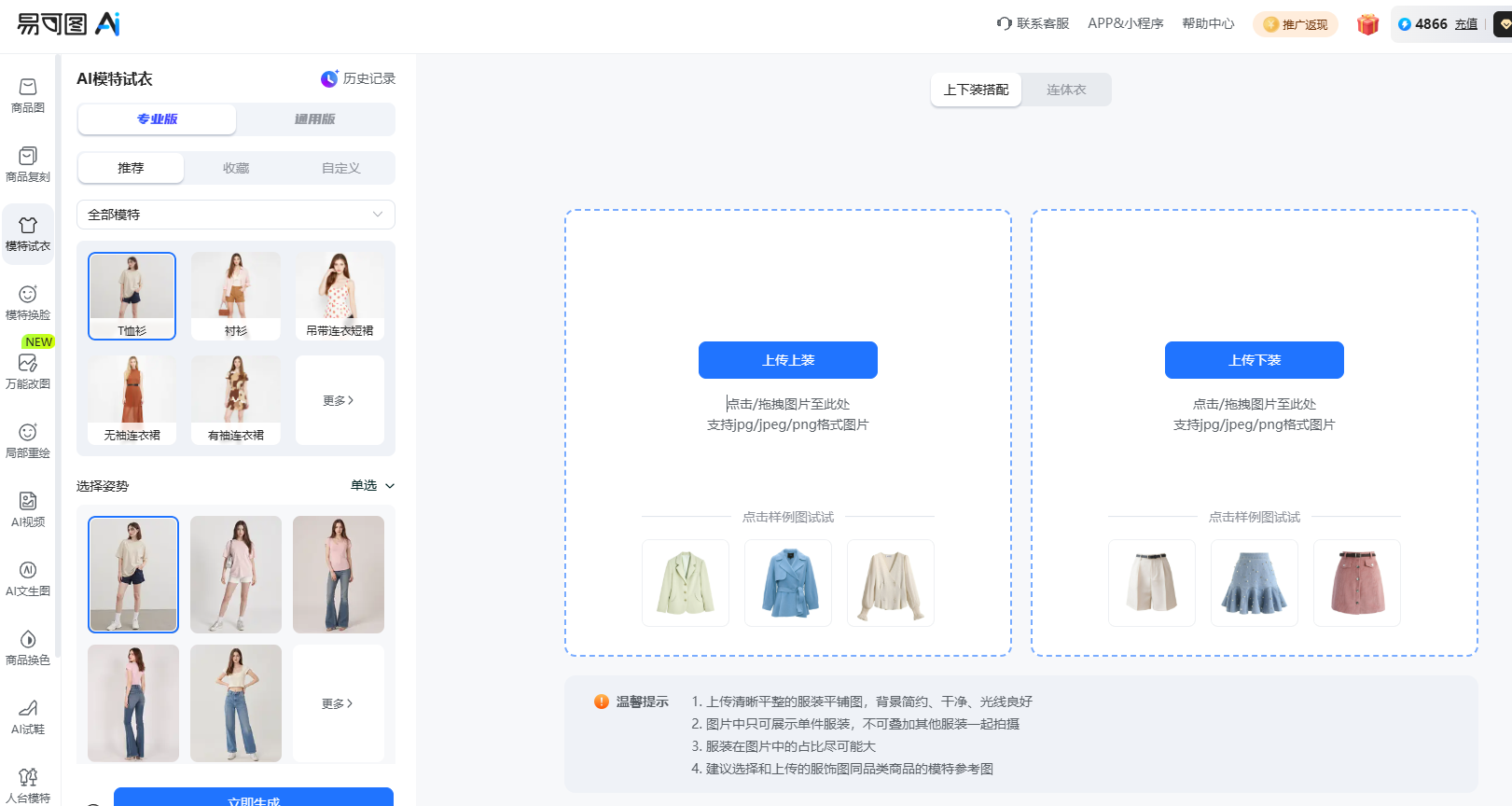
Task: Try the green blazer sample image
Action: [686, 583]
